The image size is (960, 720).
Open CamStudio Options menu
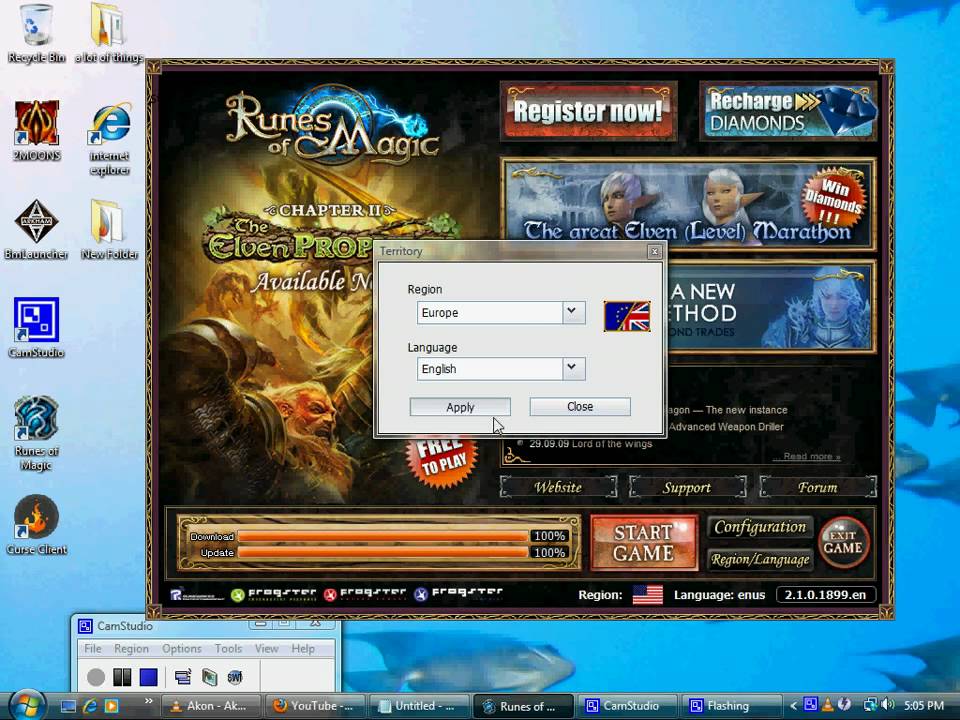pyautogui.click(x=181, y=648)
